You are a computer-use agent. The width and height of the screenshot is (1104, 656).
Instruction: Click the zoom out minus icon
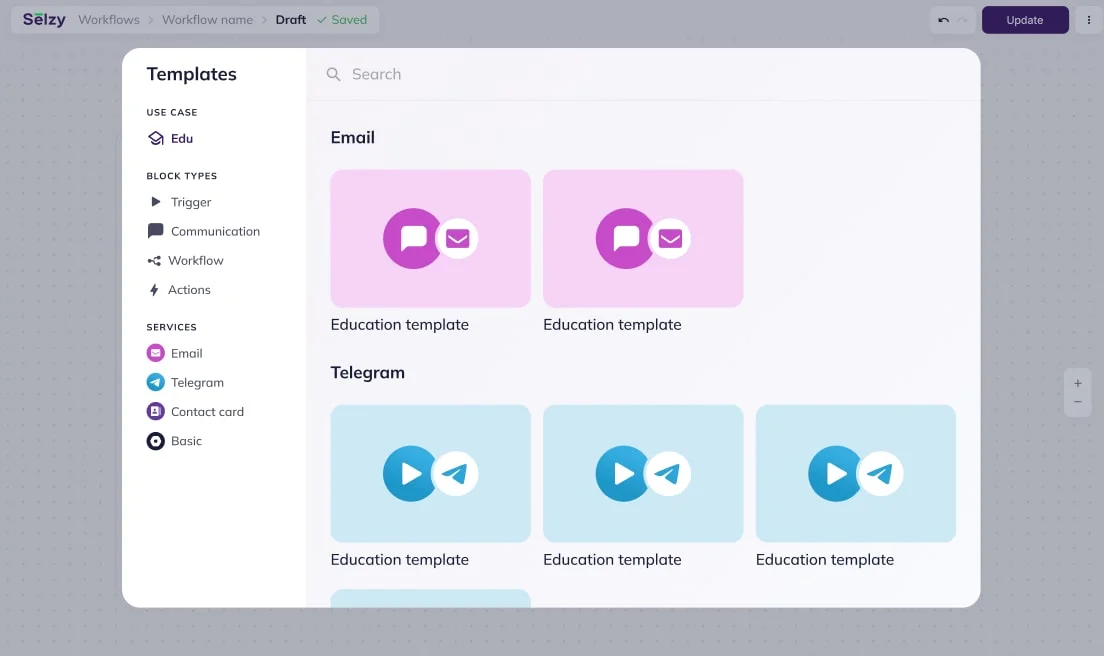(1077, 402)
